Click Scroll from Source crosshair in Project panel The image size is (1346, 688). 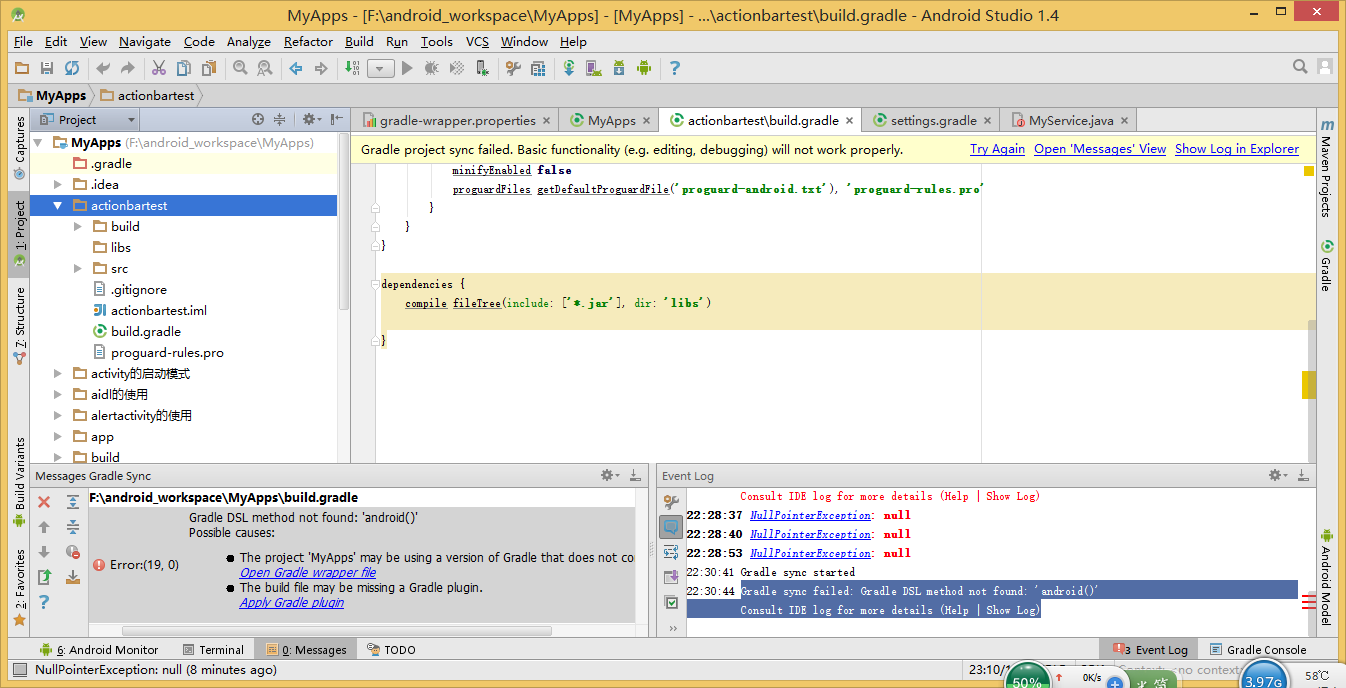coord(258,119)
